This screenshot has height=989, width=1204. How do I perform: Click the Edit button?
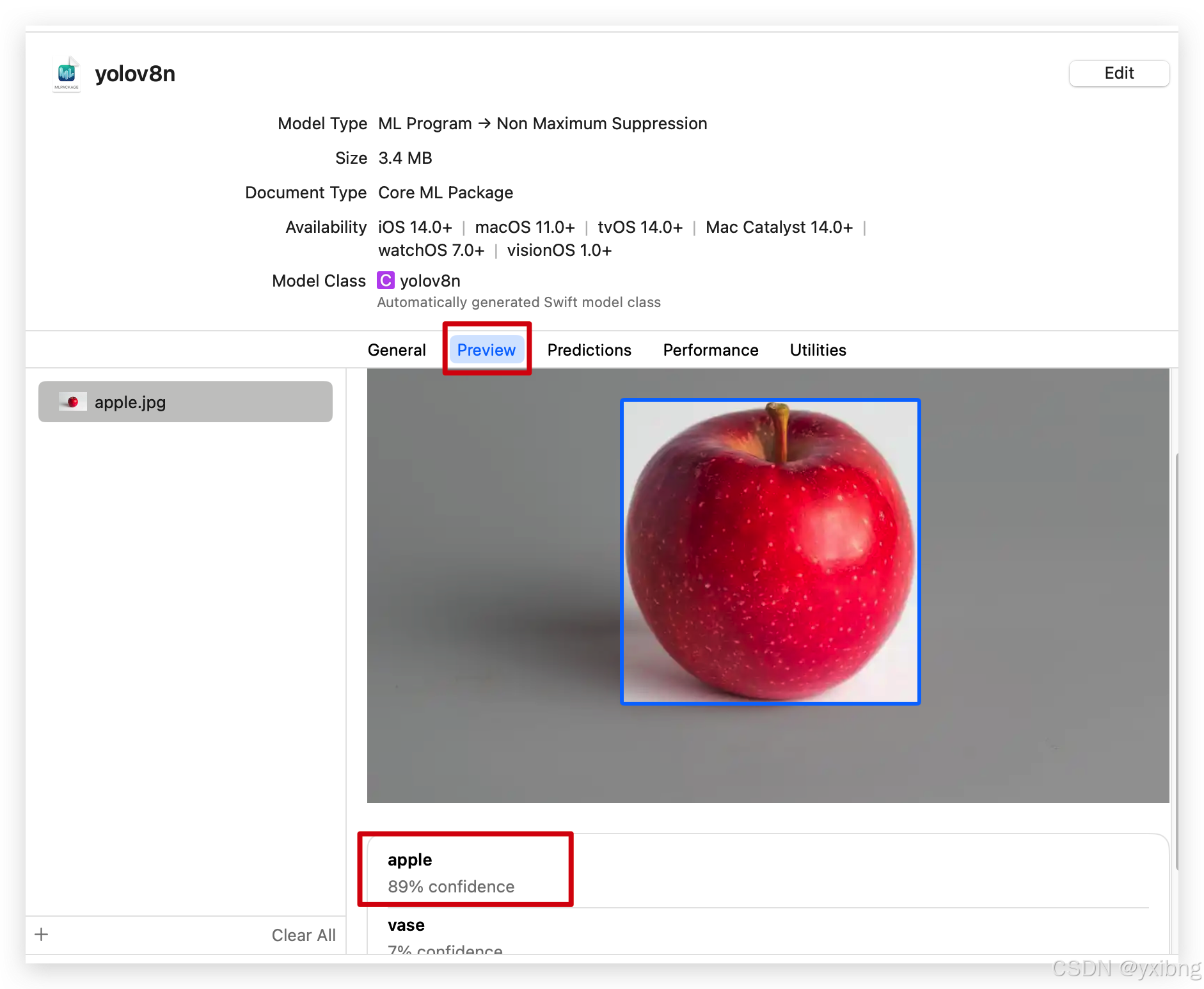pyautogui.click(x=1118, y=73)
